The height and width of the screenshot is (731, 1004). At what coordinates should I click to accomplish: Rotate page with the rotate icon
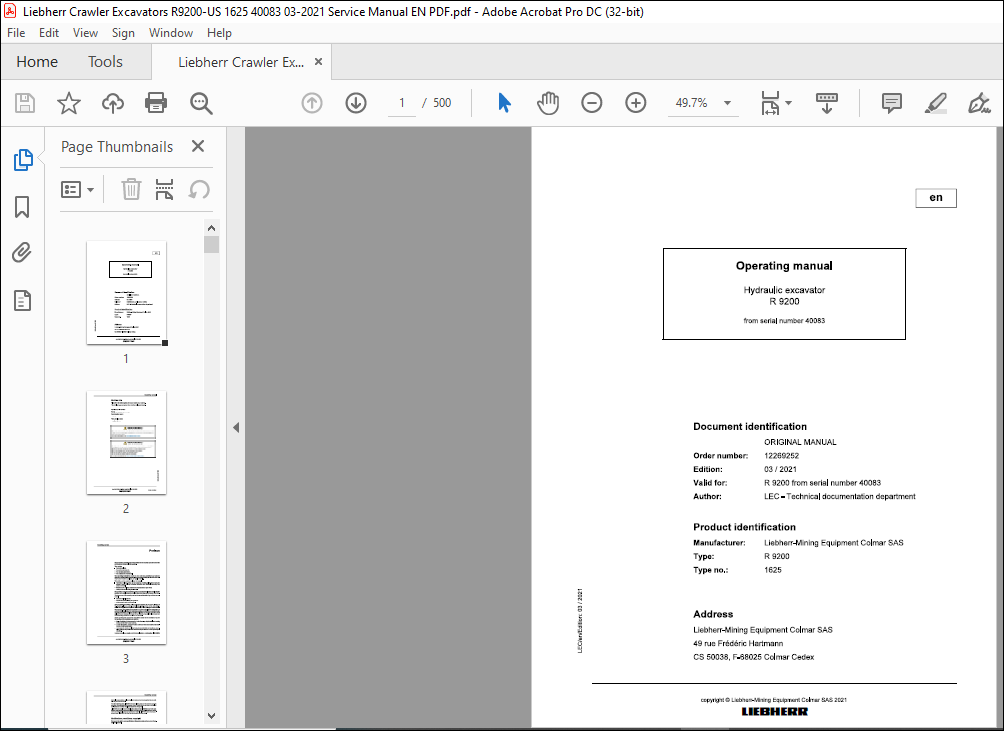pyautogui.click(x=199, y=189)
